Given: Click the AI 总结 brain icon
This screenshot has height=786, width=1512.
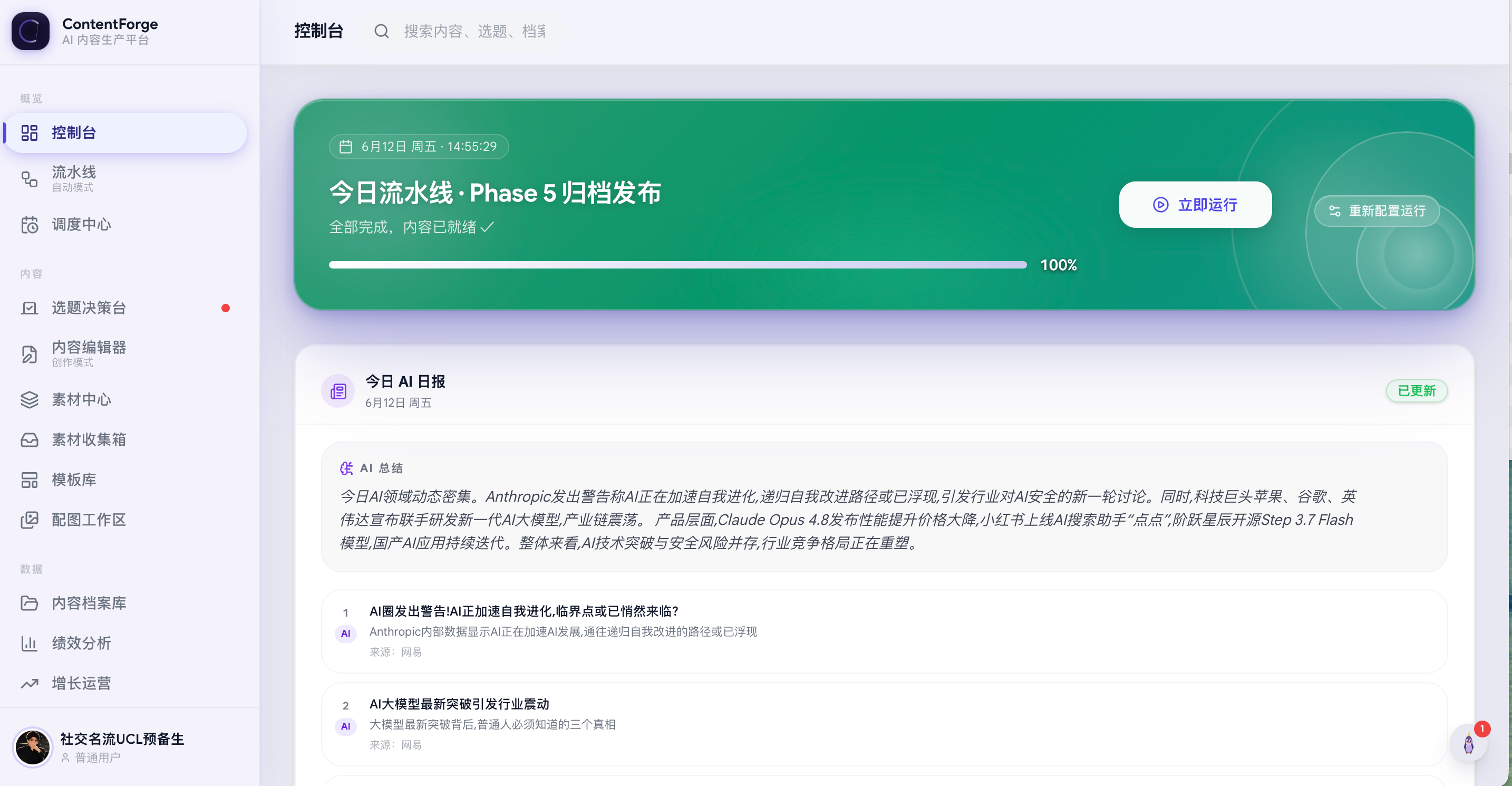Looking at the screenshot, I should click(x=346, y=468).
